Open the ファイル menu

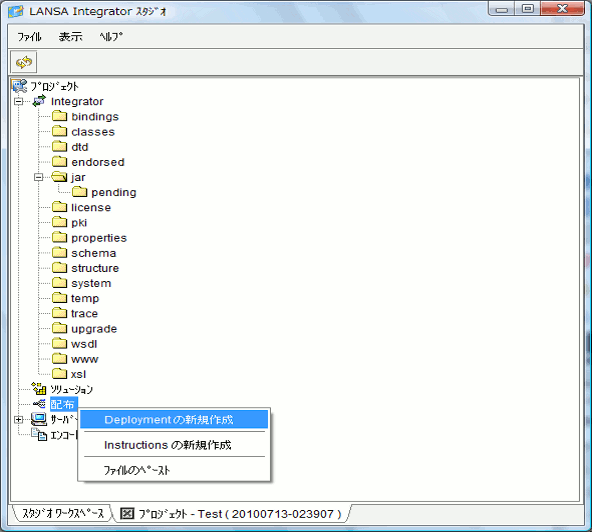click(29, 37)
